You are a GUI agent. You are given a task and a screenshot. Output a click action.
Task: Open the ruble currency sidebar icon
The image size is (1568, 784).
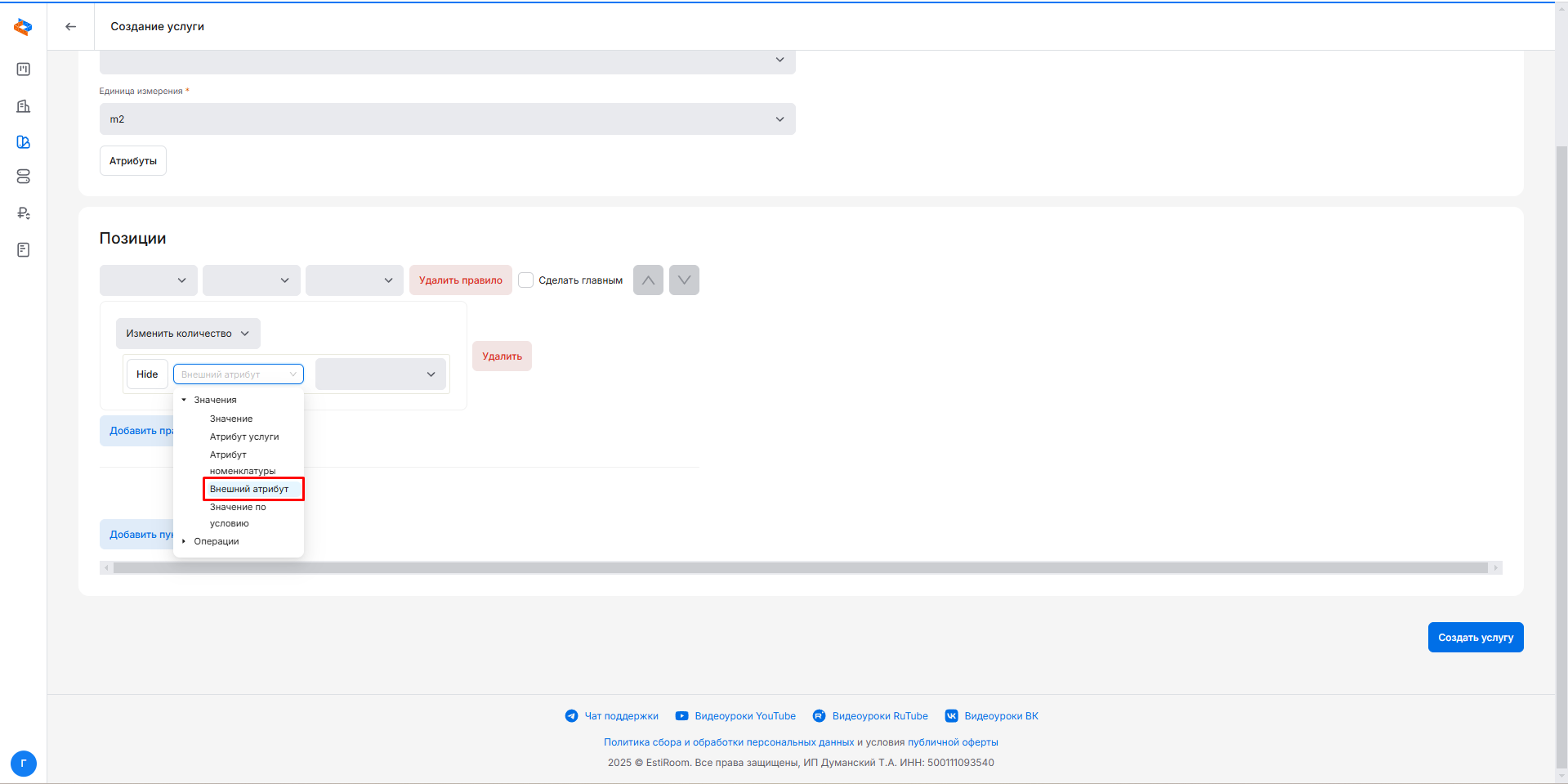(x=24, y=213)
